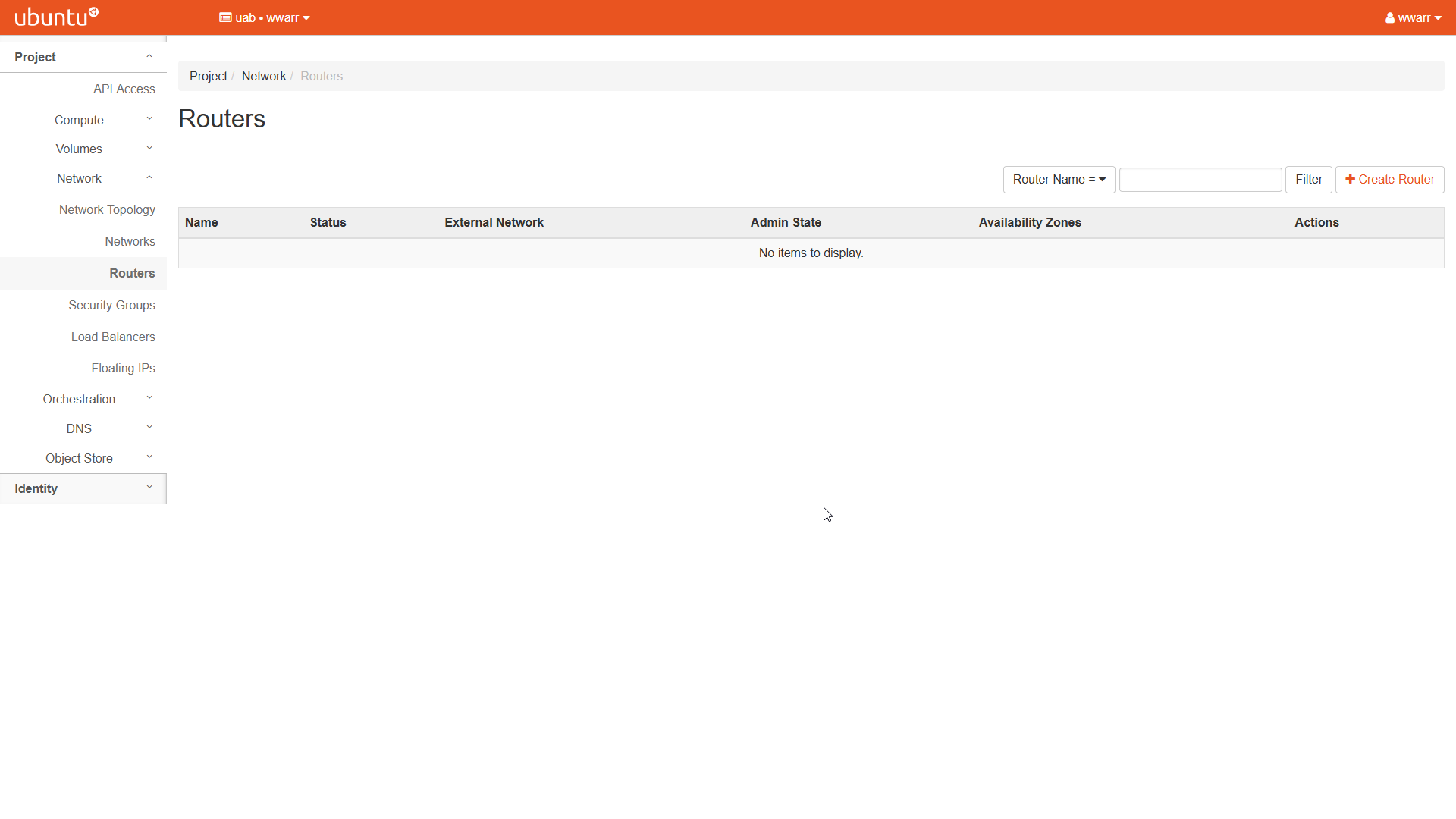Click Admin State column header
The image size is (1456, 819).
(x=786, y=222)
